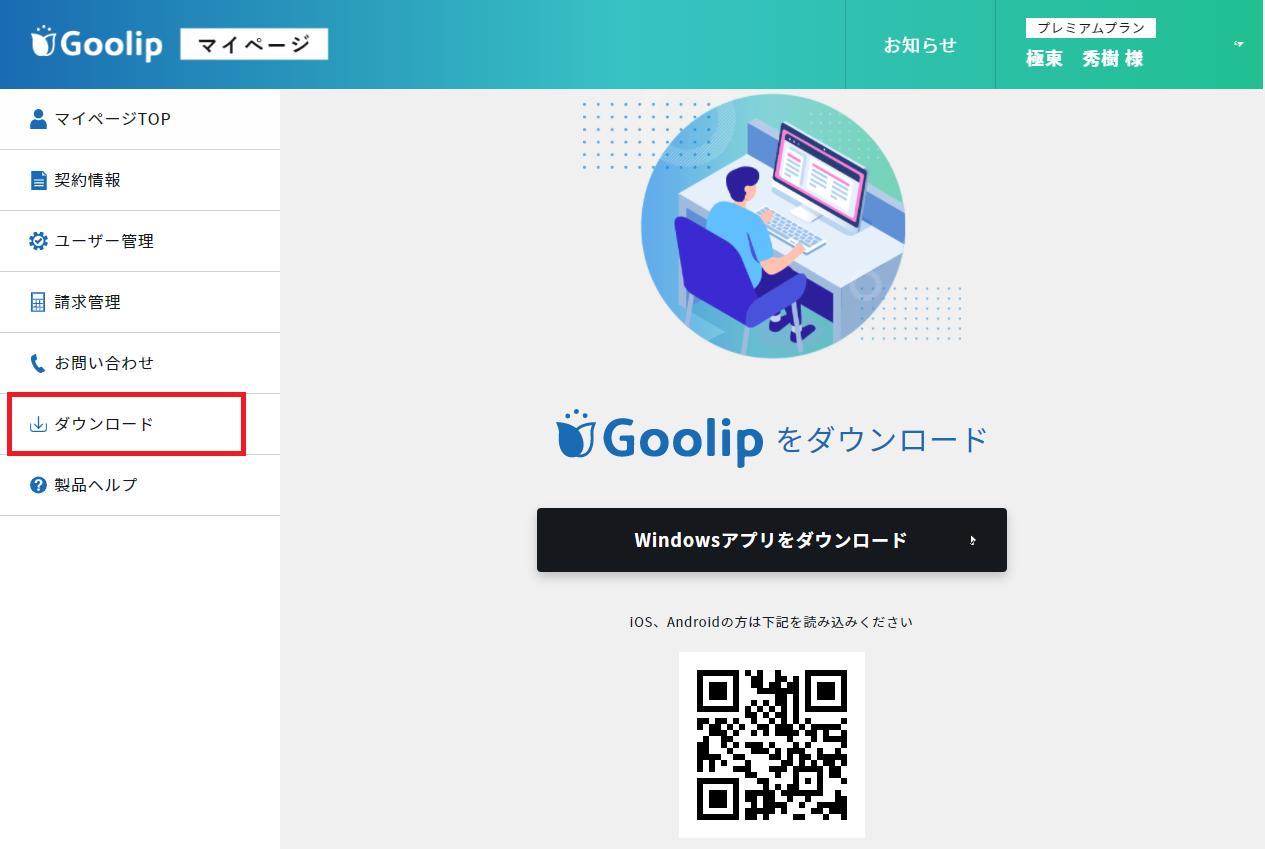Open 製品ヘルプ from sidebar
The image size is (1265, 849).
tap(140, 485)
